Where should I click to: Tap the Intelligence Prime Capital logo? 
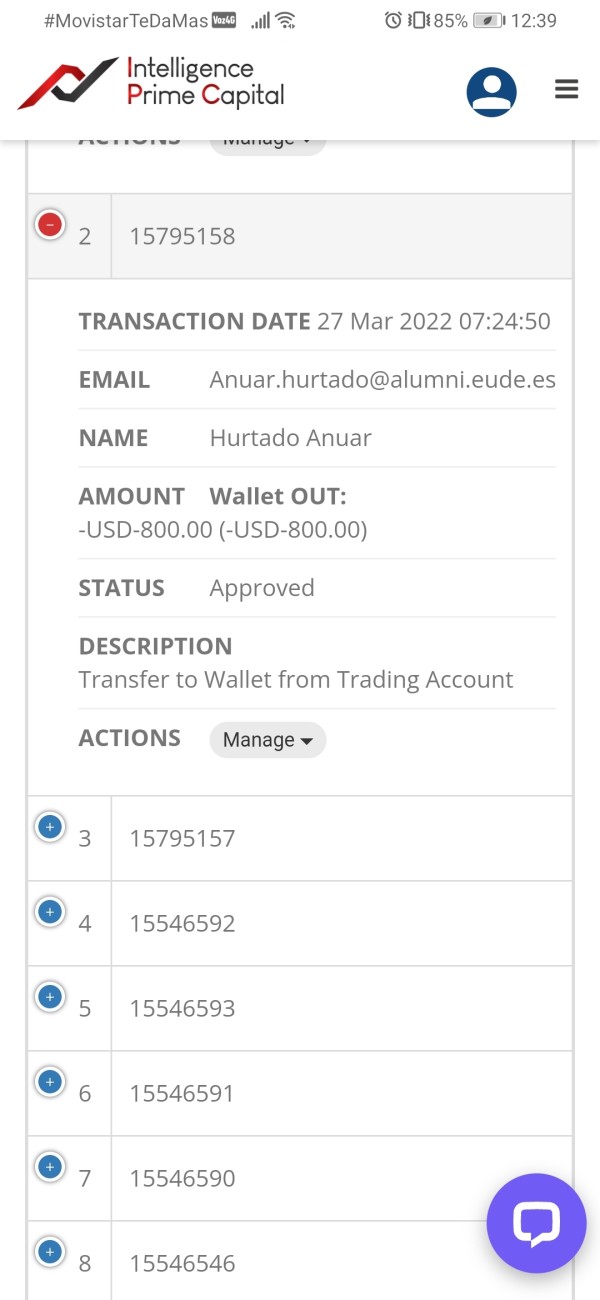152,83
